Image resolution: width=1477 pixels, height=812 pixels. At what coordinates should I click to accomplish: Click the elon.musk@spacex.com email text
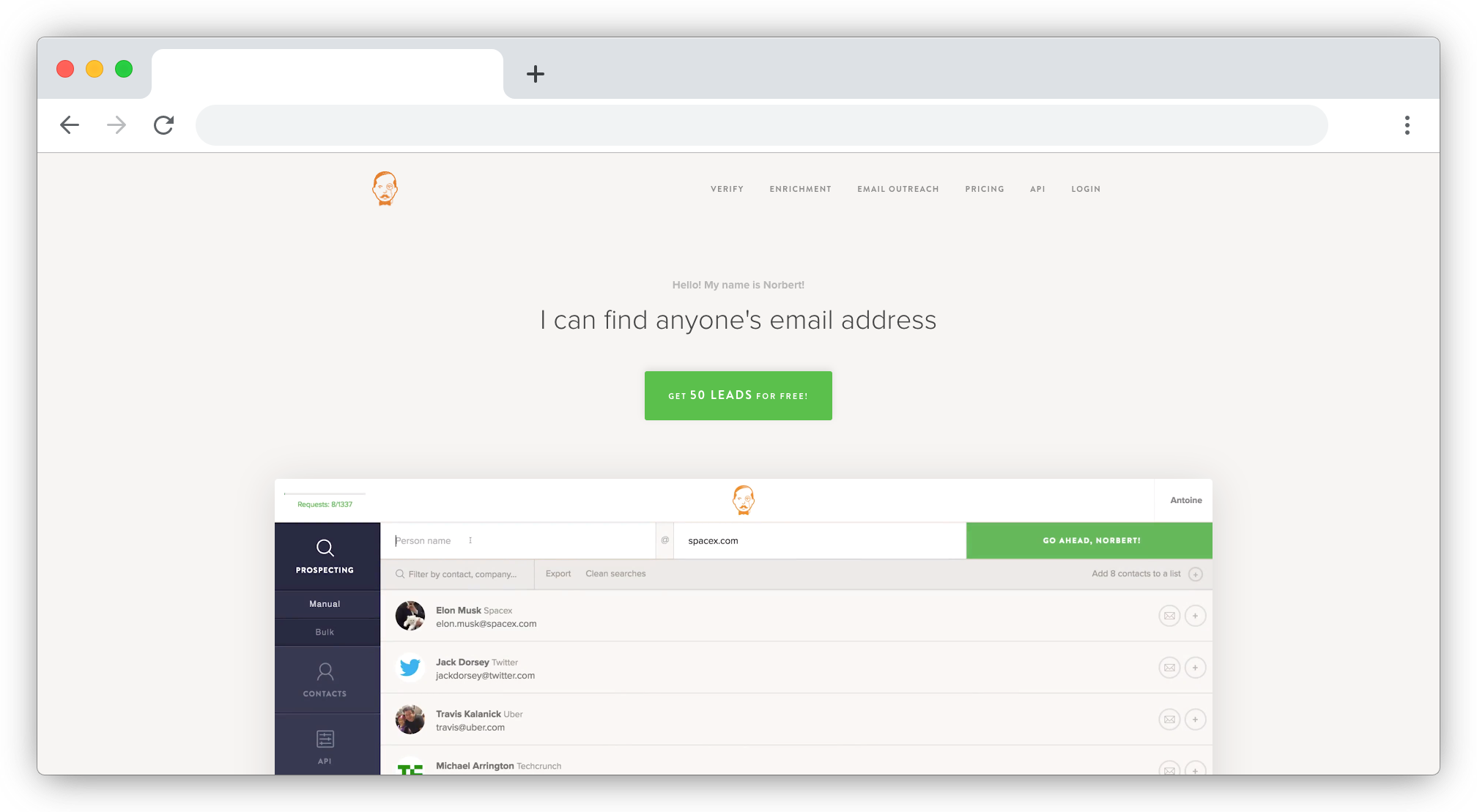tap(486, 624)
